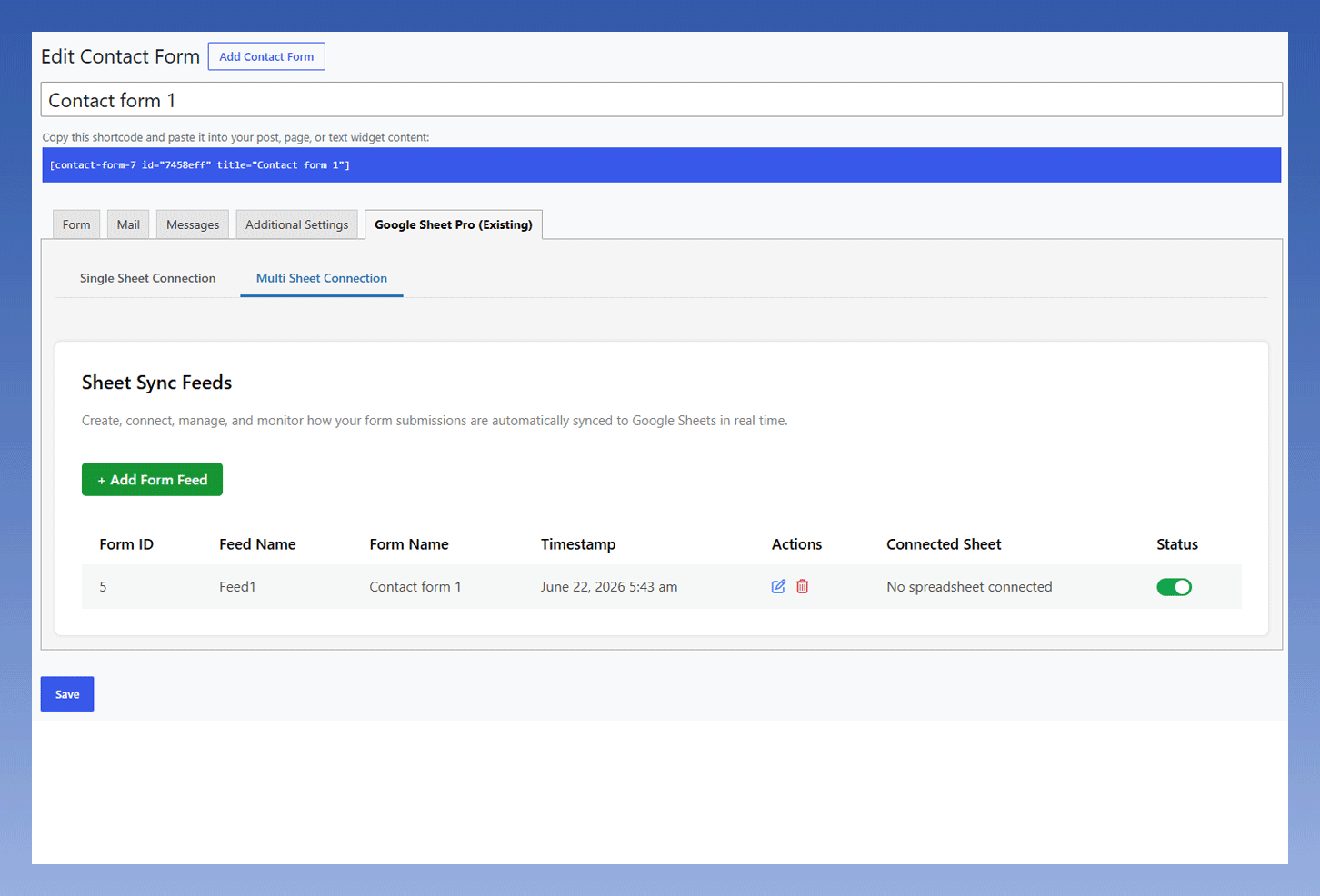Click the Status column header

coord(1177,544)
